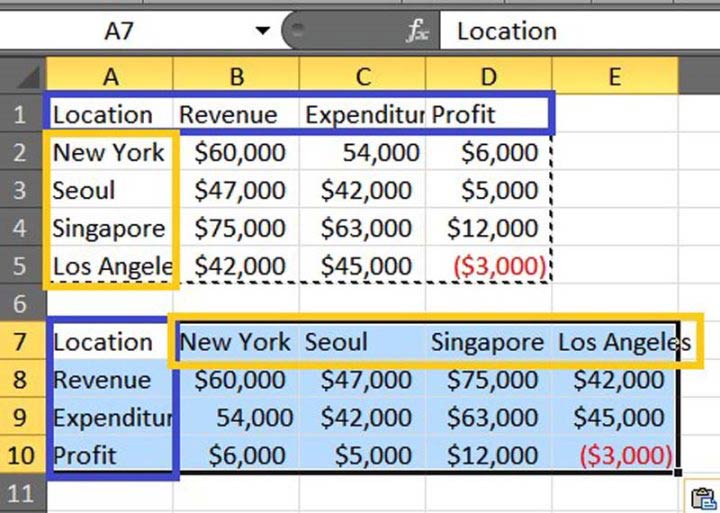Image resolution: width=720 pixels, height=513 pixels.
Task: Click cell C3 with $42,000
Action: (362, 189)
